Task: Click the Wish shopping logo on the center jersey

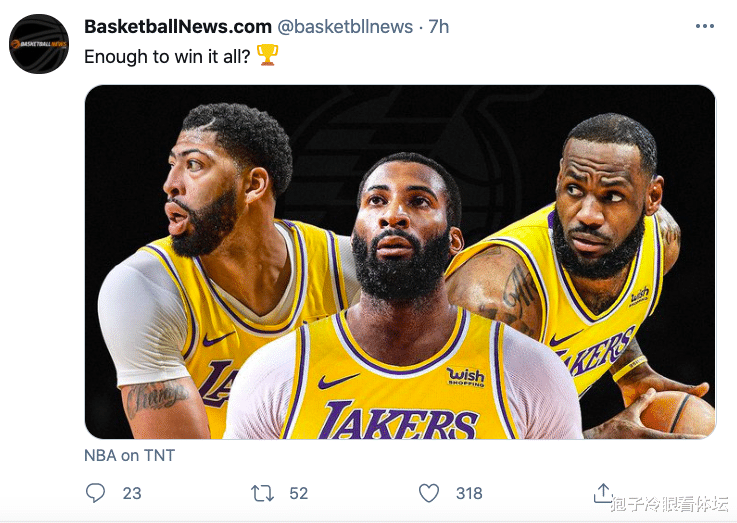Action: click(x=465, y=376)
